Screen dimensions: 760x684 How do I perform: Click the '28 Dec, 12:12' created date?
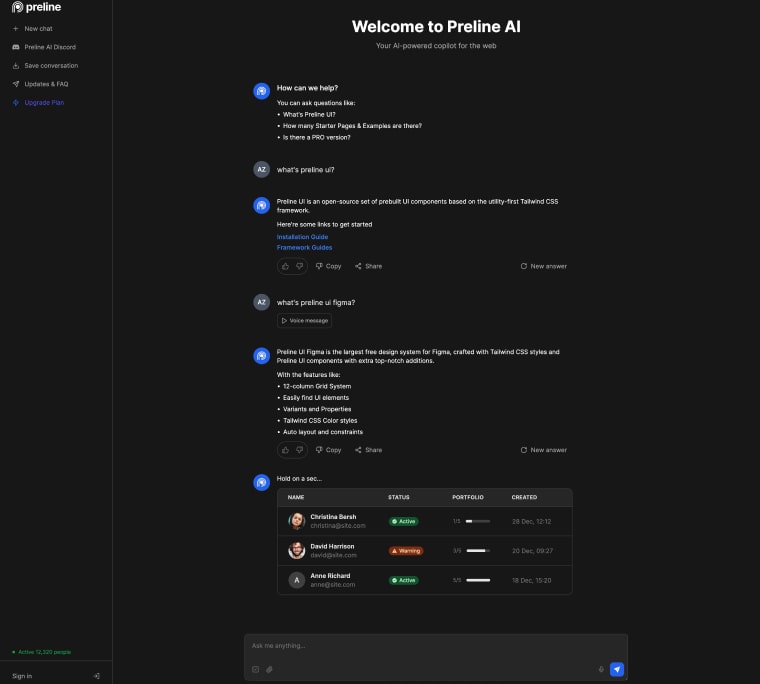531,522
